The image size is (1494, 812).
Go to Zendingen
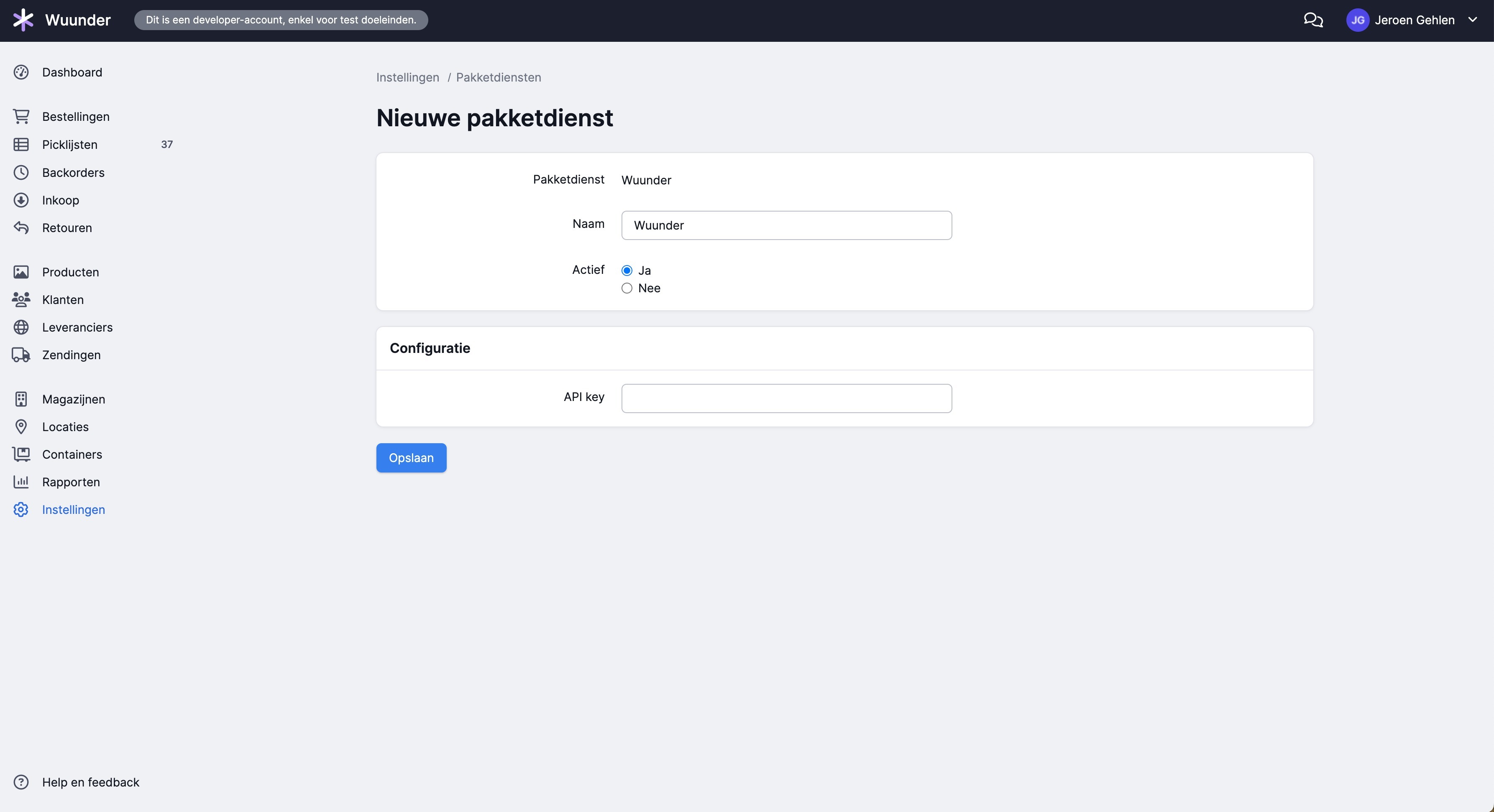tap(72, 355)
